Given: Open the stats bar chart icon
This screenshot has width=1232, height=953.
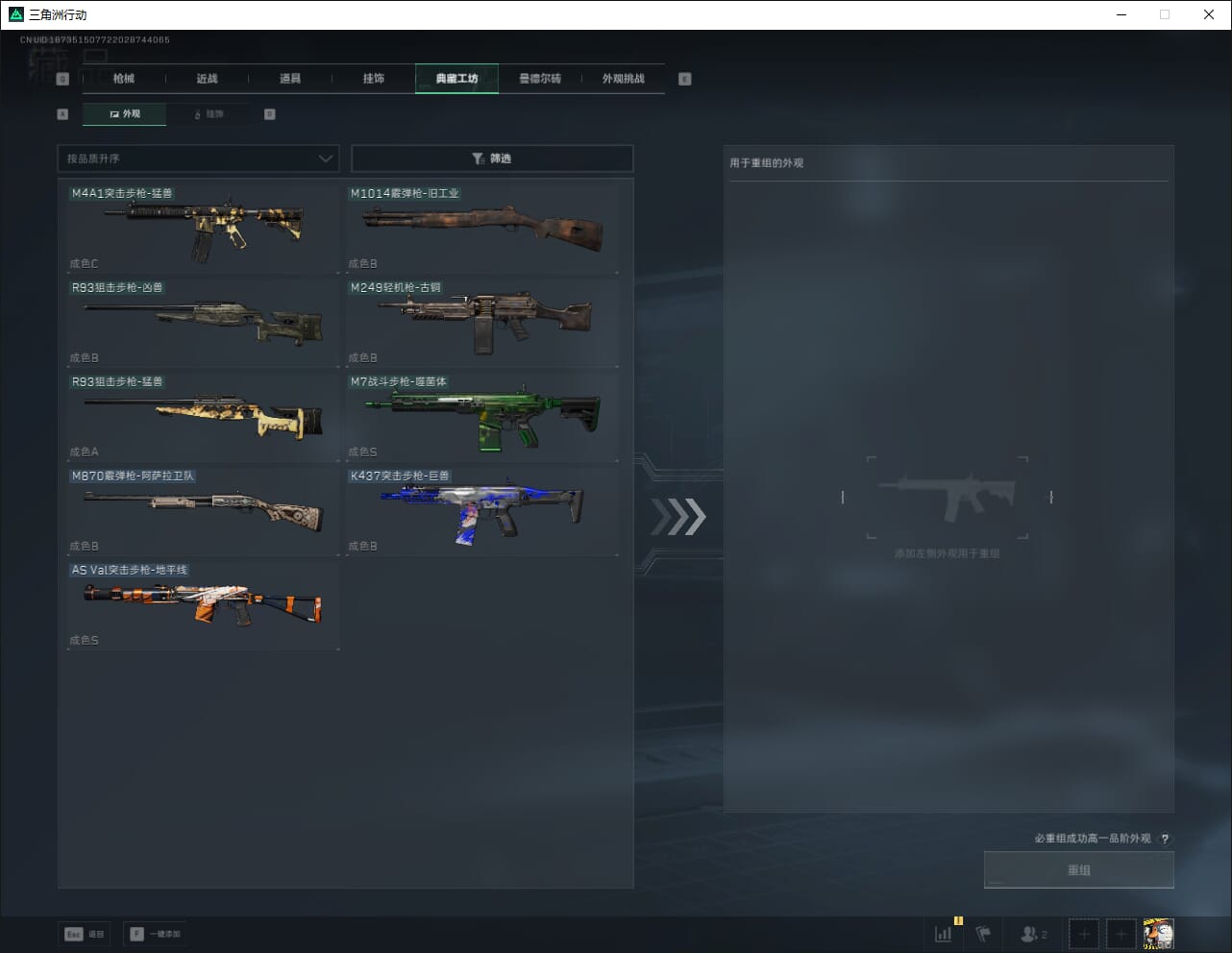Looking at the screenshot, I should (944, 933).
